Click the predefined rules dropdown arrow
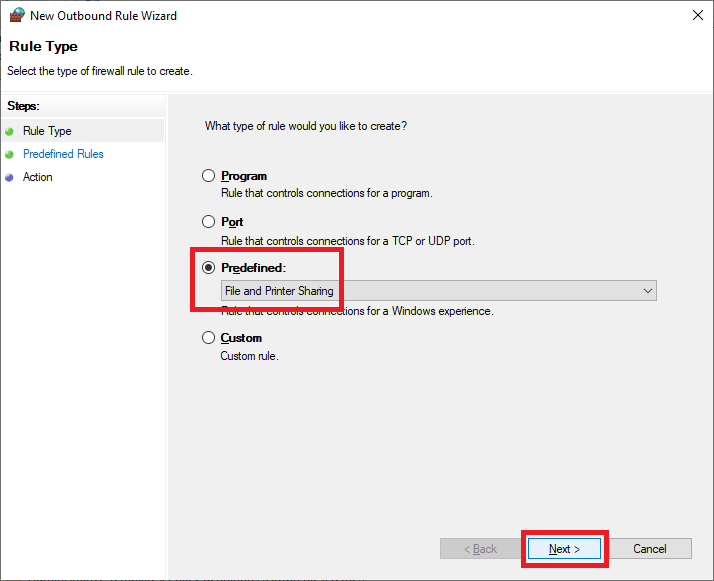This screenshot has width=714, height=581. tap(648, 291)
